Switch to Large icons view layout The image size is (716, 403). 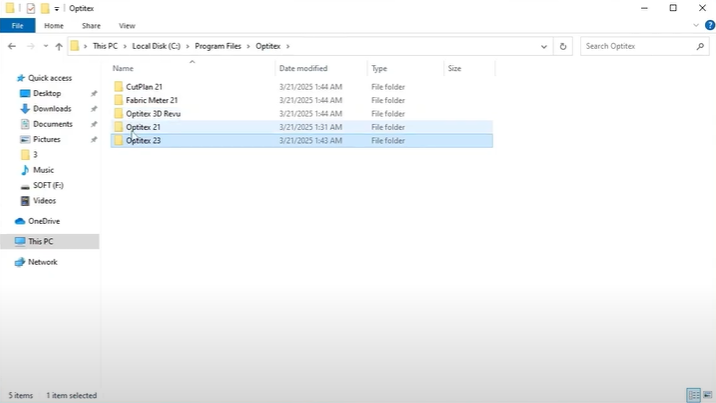[x=706, y=395]
